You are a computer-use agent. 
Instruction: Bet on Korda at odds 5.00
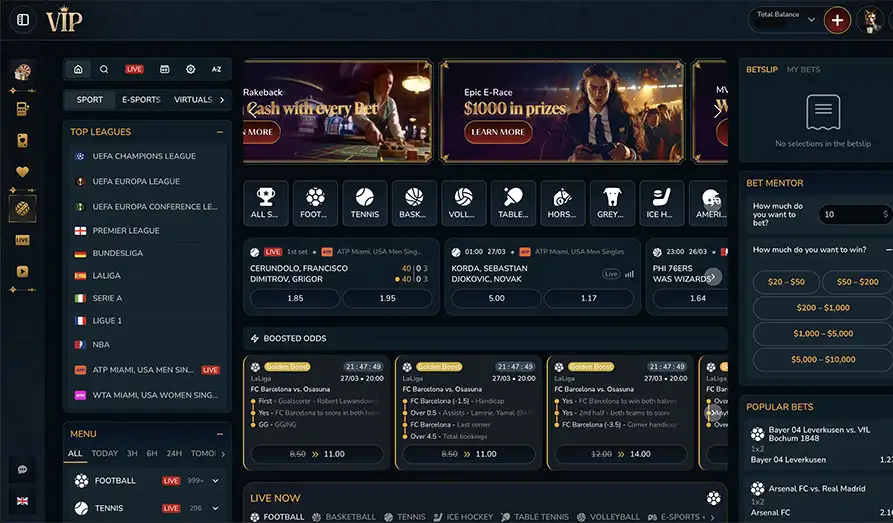click(497, 299)
